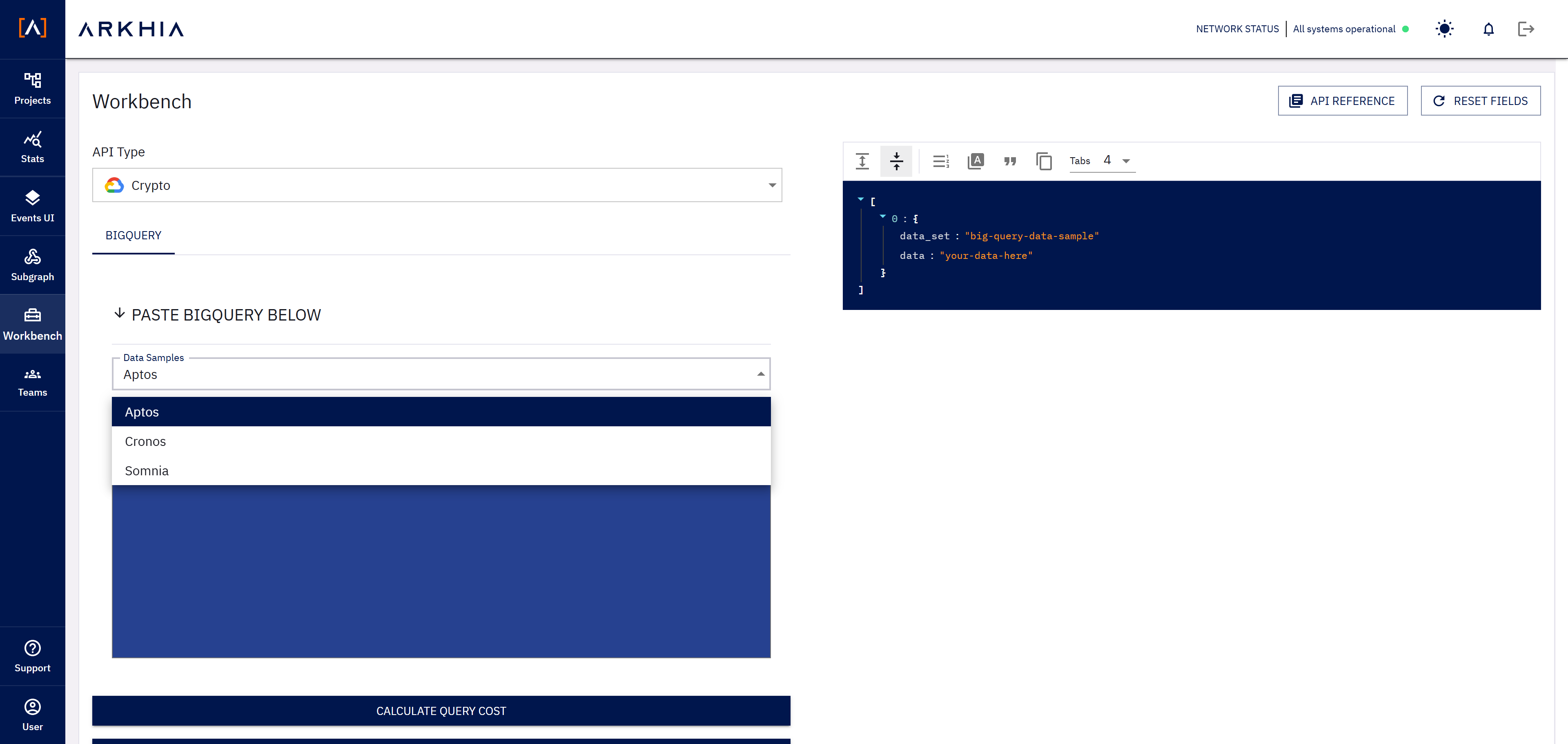This screenshot has width=1568, height=744.
Task: Click CALCULATE QUERY COST button
Action: [441, 711]
